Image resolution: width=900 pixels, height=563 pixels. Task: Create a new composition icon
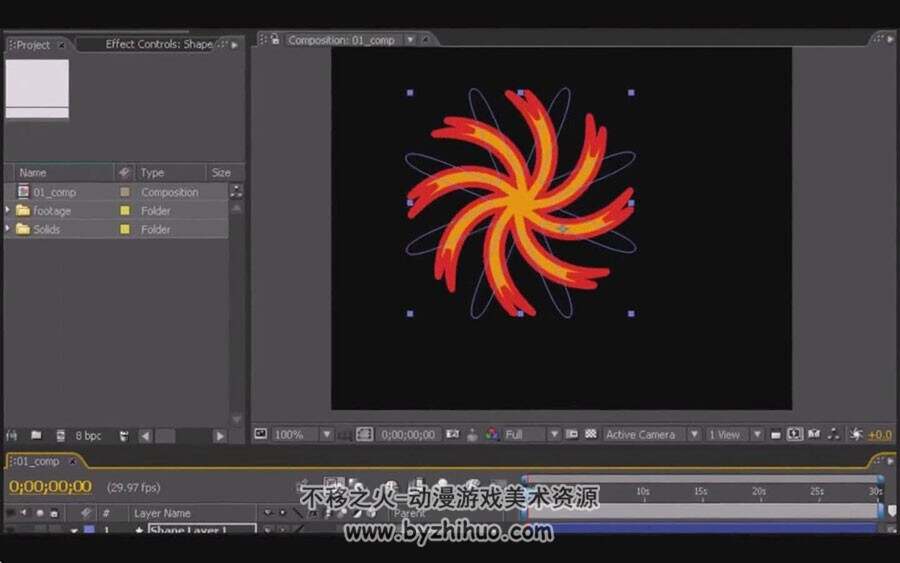(x=60, y=436)
